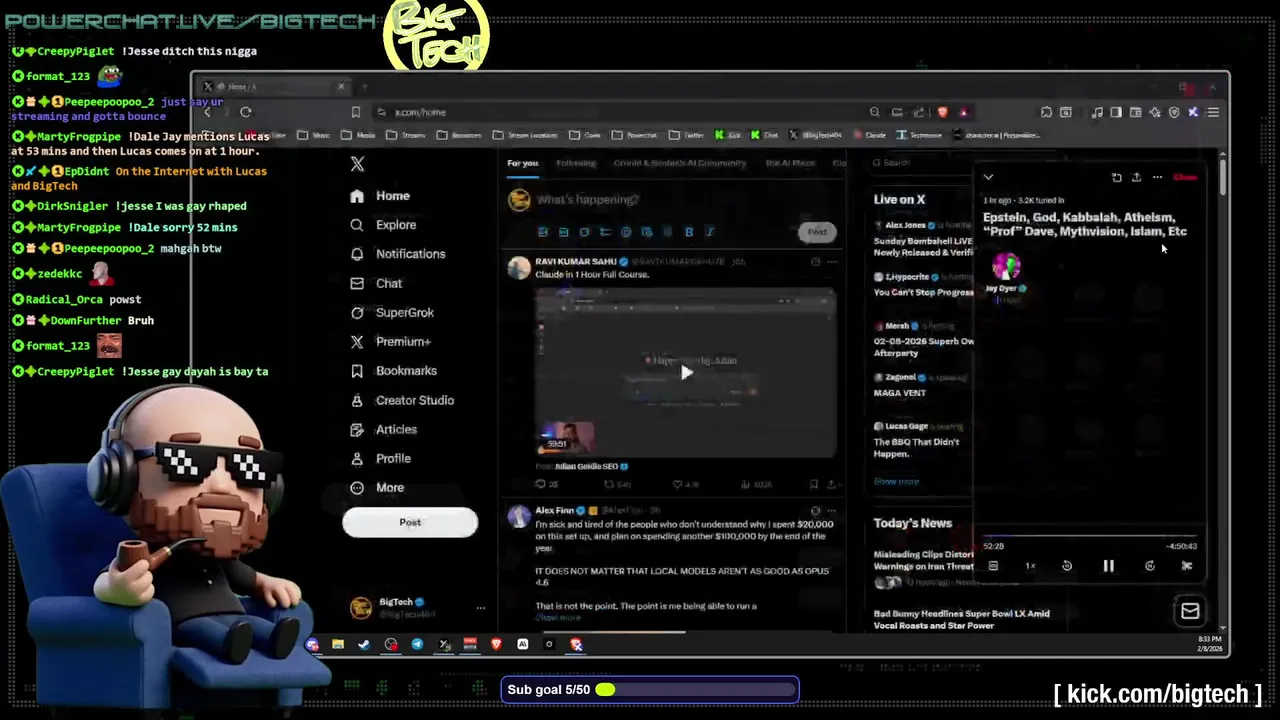Open the floating messages envelope button
Screen dimensions: 1280x720
(x=1190, y=612)
